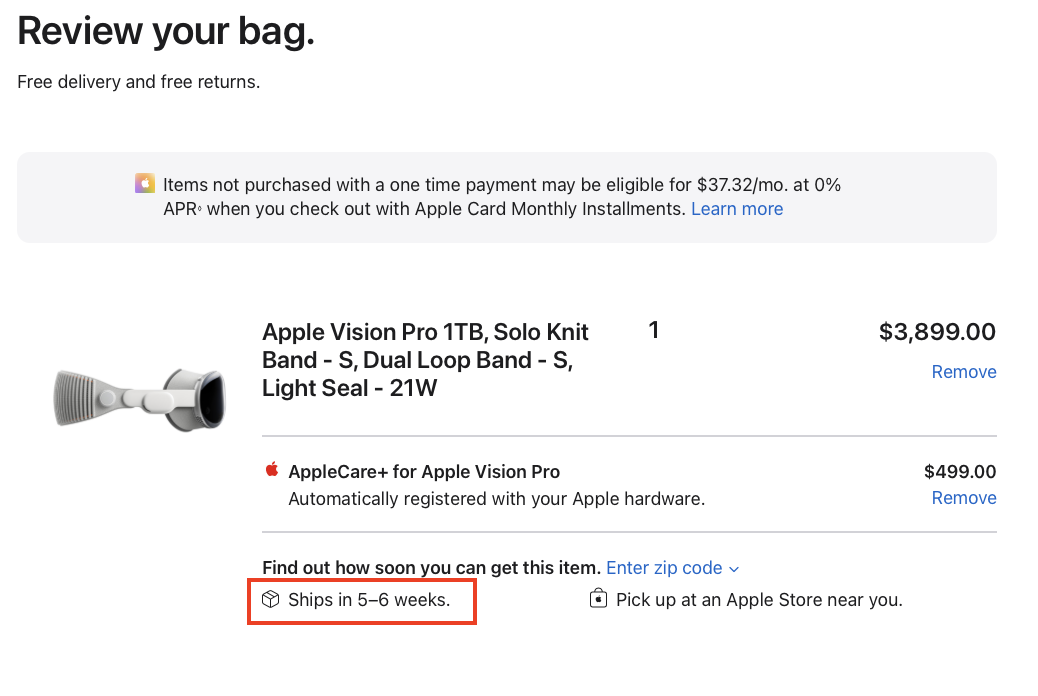Click the Automatically registered with hardware text
The height and width of the screenshot is (696, 1038).
point(496,499)
